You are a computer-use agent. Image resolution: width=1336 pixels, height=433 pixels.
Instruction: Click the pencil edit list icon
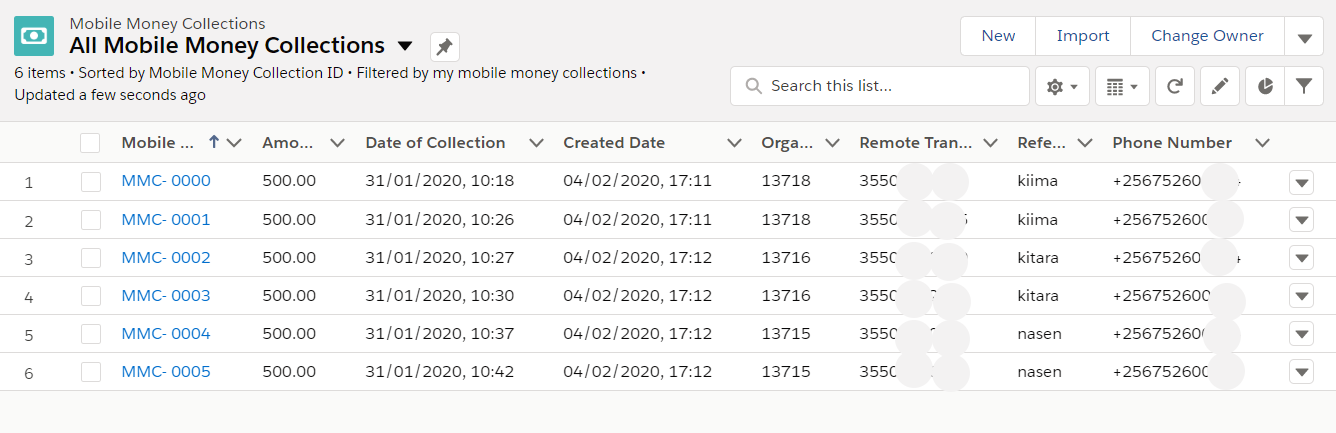click(1219, 87)
